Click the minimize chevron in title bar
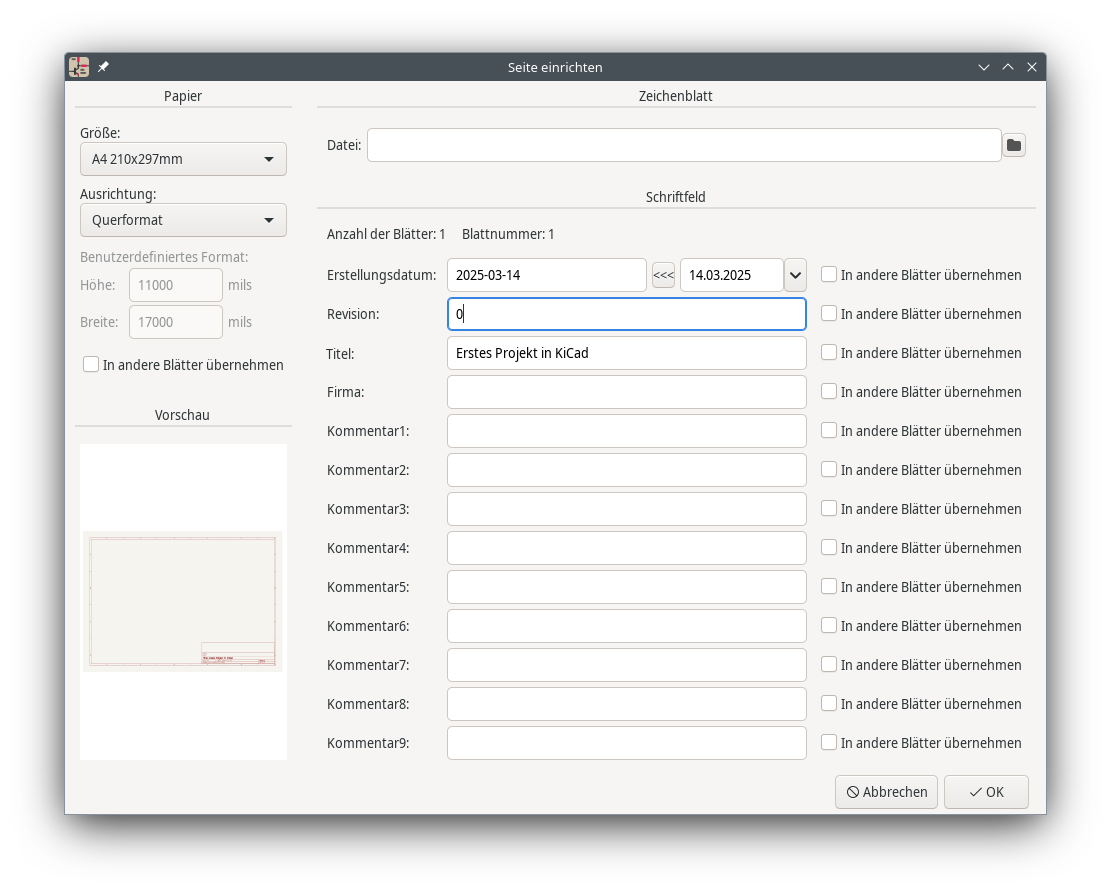The width and height of the screenshot is (1111, 891). point(984,67)
